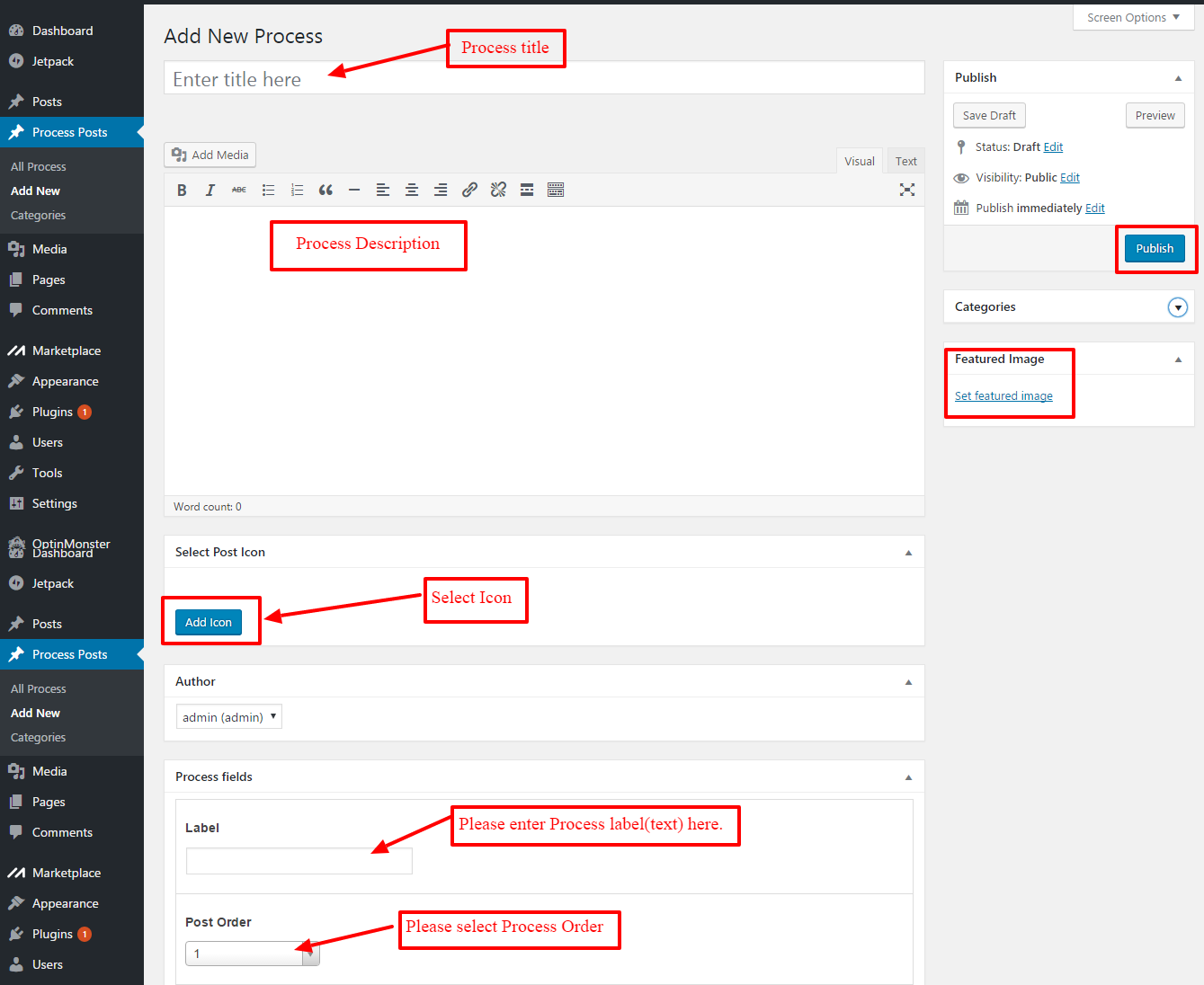
Task: Click the visibility eye icon in Publish box
Action: (961, 178)
